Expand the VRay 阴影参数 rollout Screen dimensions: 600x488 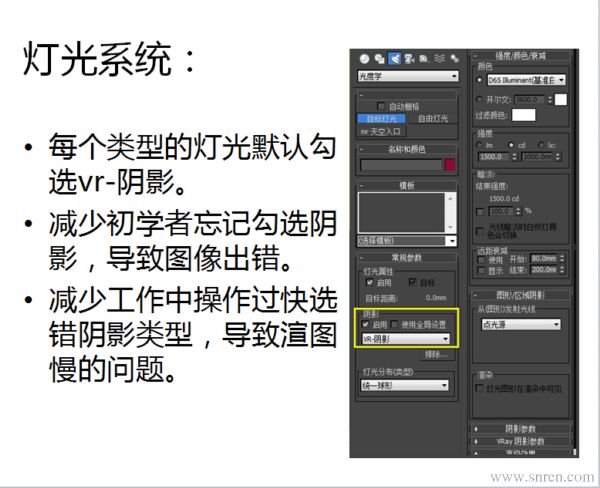click(x=520, y=441)
